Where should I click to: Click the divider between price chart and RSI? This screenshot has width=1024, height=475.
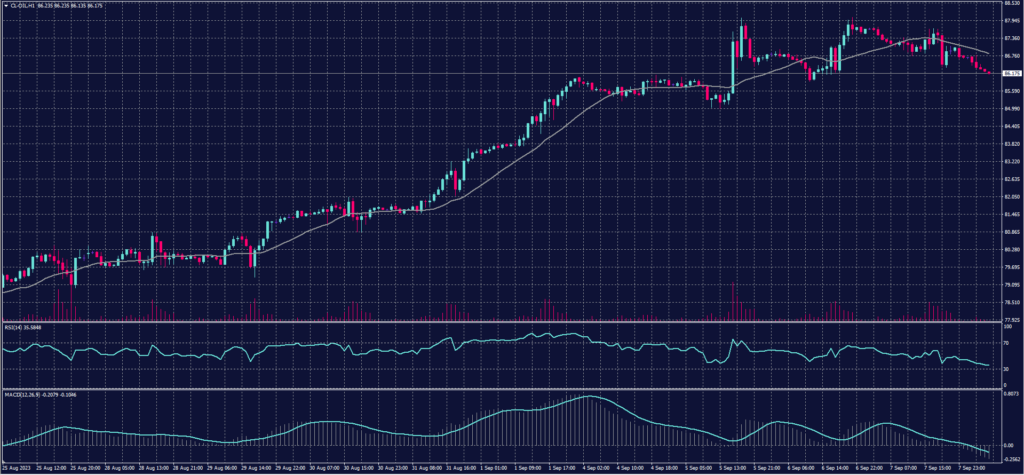[500, 322]
